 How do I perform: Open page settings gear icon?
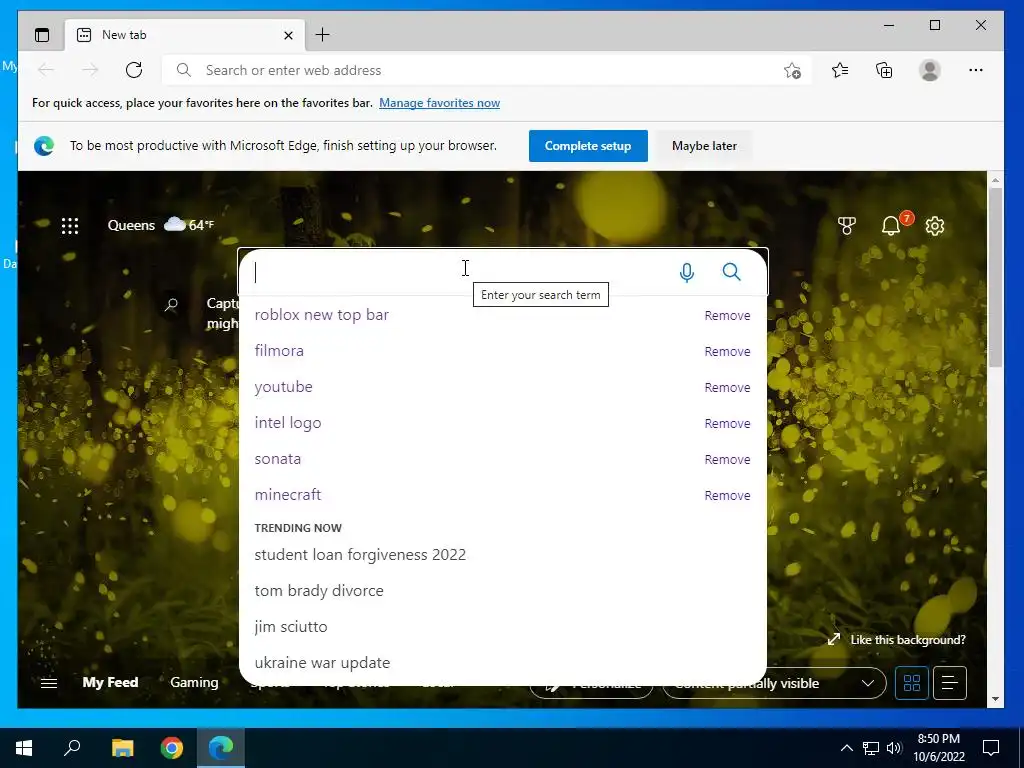[935, 226]
